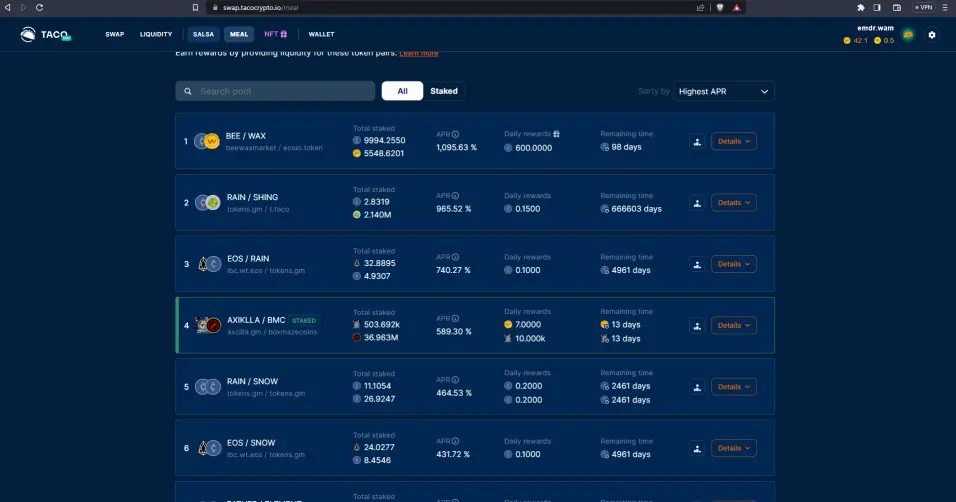The width and height of the screenshot is (956, 502).
Task: Click the address bar URL swap.tacocrypto.io
Action: (x=260, y=8)
